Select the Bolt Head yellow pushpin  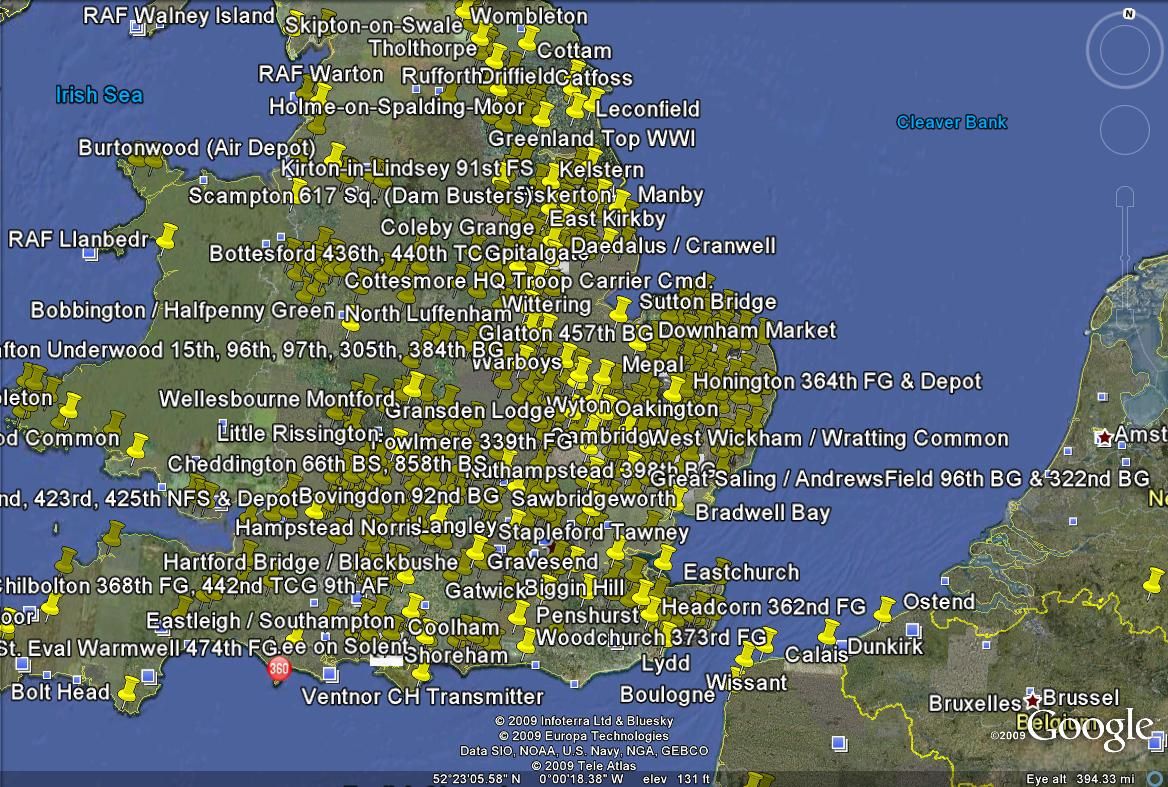pyautogui.click(x=129, y=689)
